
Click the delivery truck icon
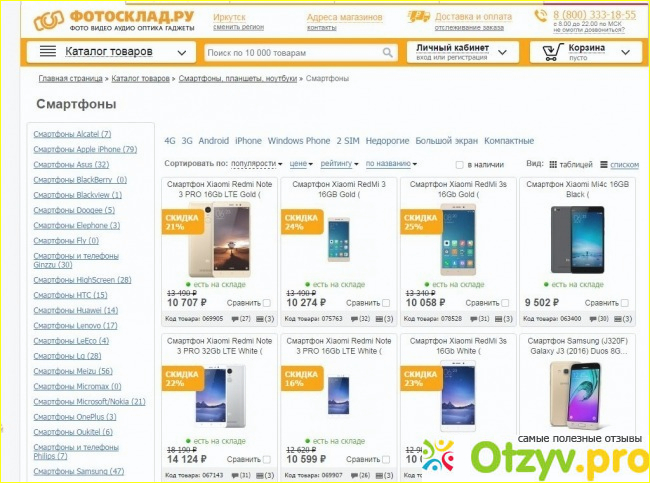click(x=418, y=17)
